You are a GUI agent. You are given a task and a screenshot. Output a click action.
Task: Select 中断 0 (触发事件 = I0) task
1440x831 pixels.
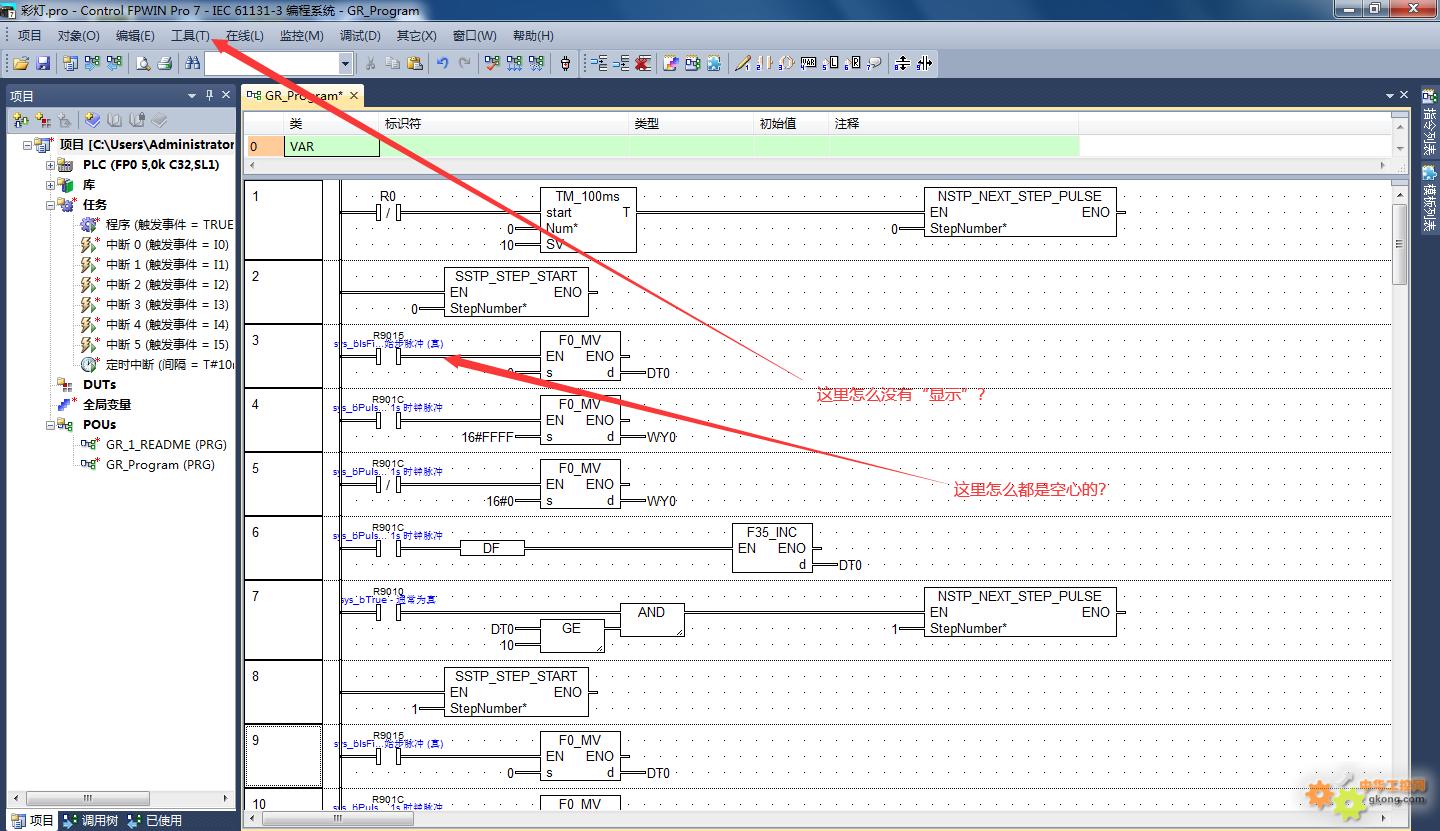click(x=167, y=245)
